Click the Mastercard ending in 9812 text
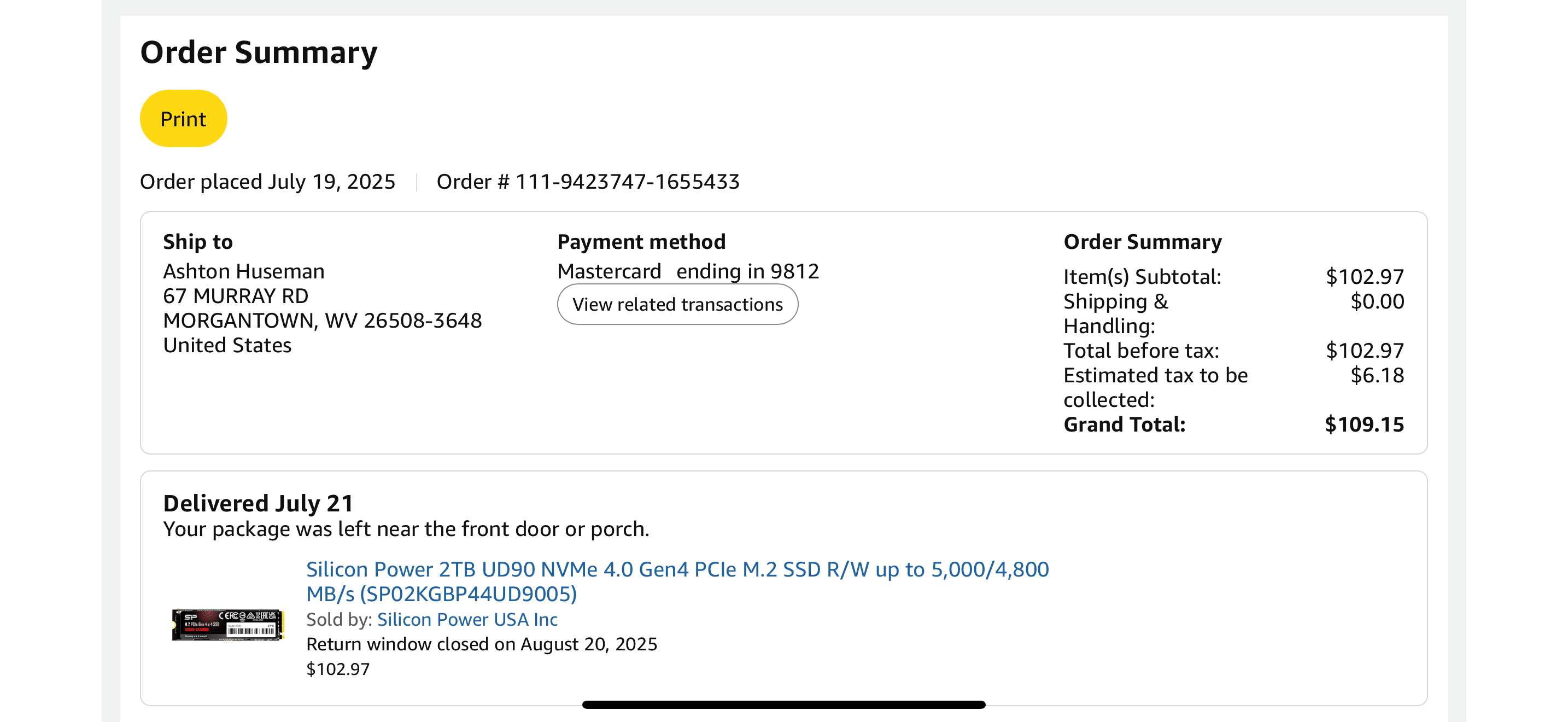Screen dimensions: 1568x722 coord(688,271)
